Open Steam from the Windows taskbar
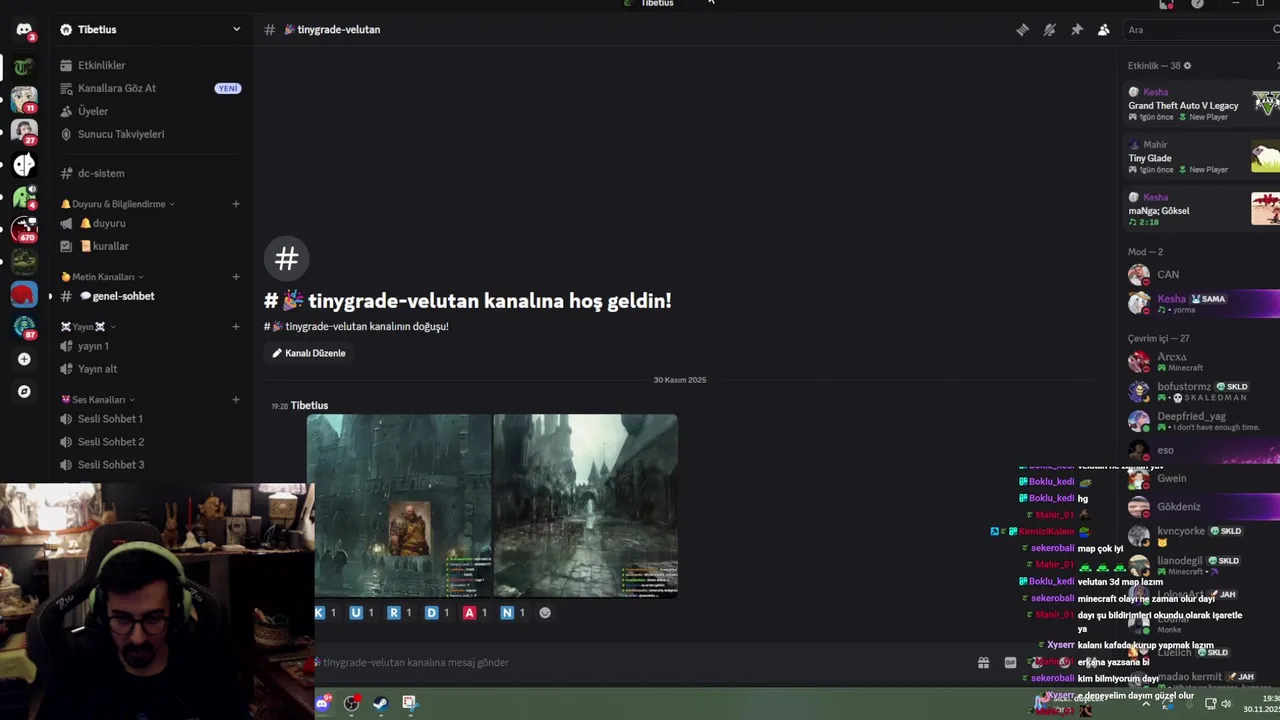Image resolution: width=1280 pixels, height=720 pixels. pos(380,703)
